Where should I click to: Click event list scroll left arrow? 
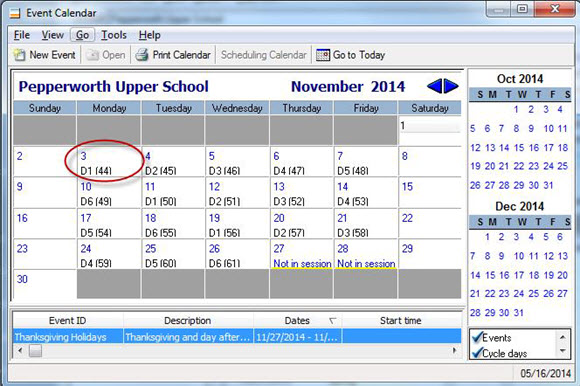click(20, 351)
